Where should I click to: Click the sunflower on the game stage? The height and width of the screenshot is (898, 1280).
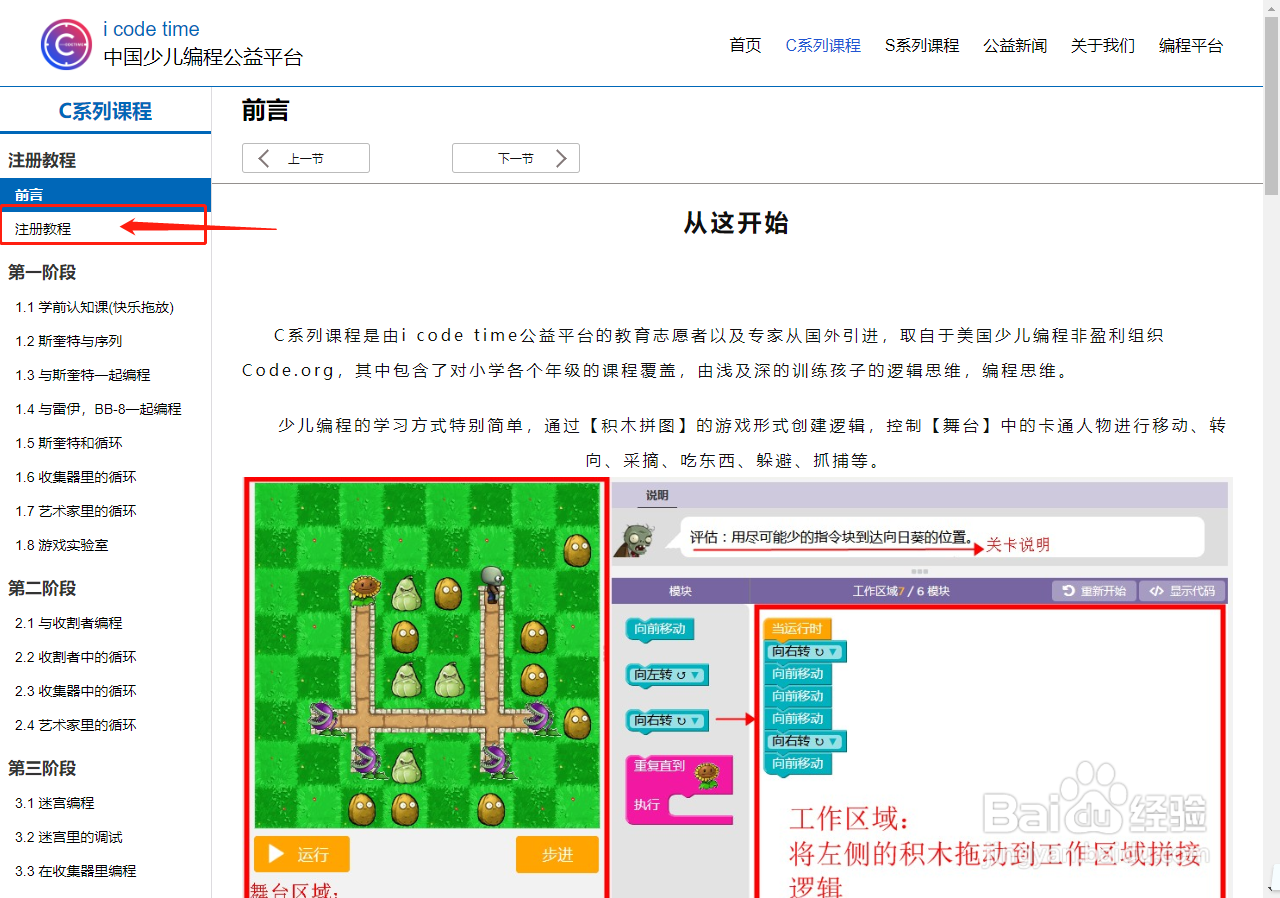(365, 590)
